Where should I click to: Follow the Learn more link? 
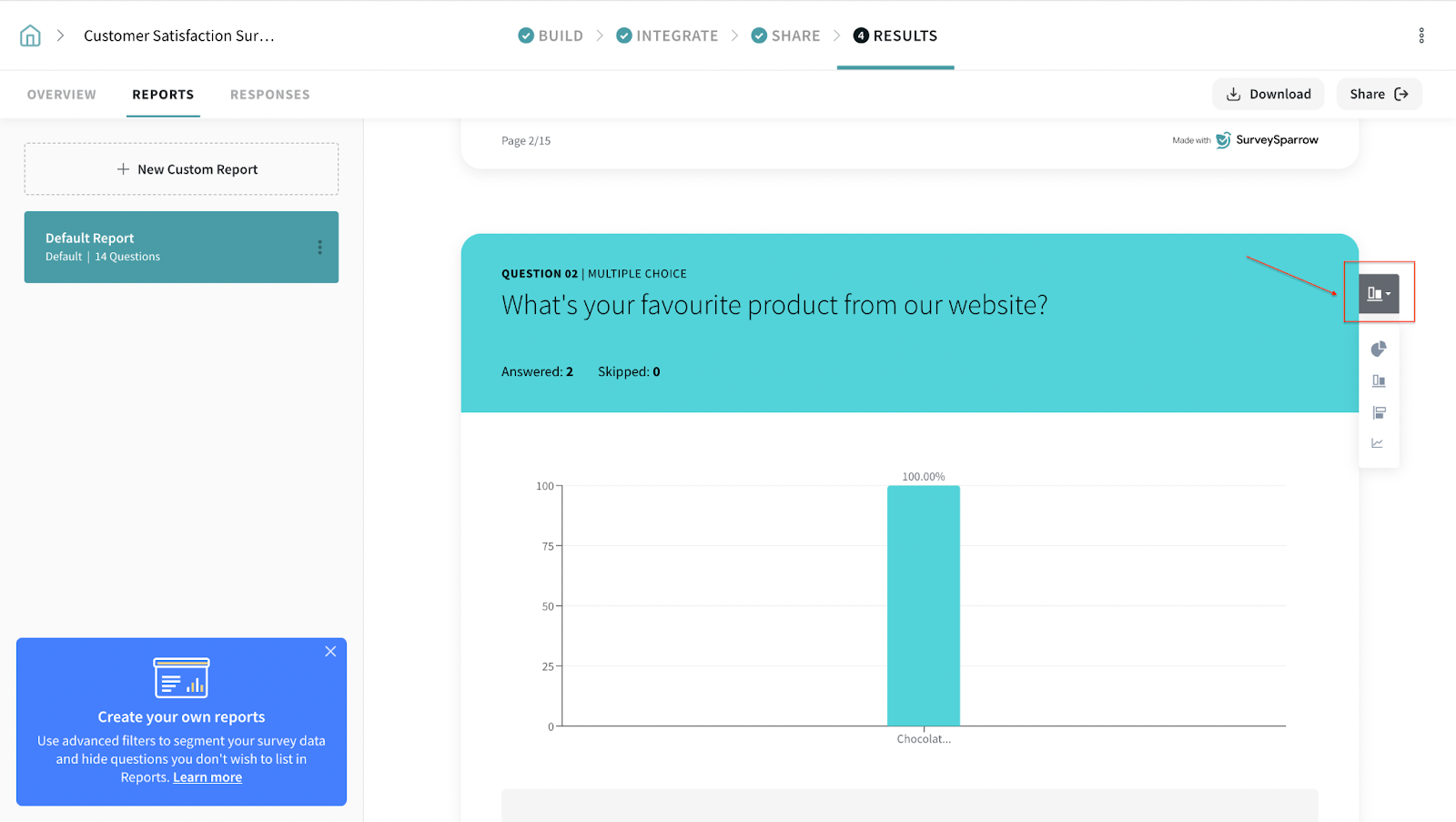[207, 777]
